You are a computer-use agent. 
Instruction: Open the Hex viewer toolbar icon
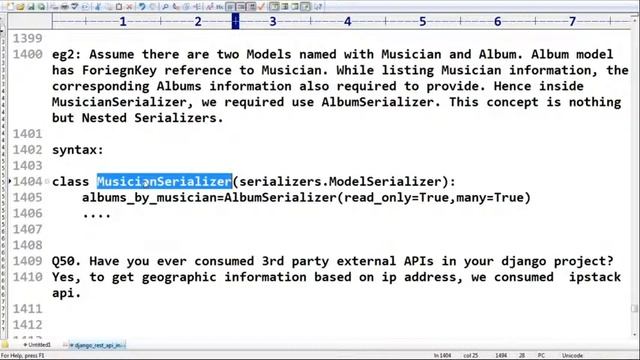220,7
